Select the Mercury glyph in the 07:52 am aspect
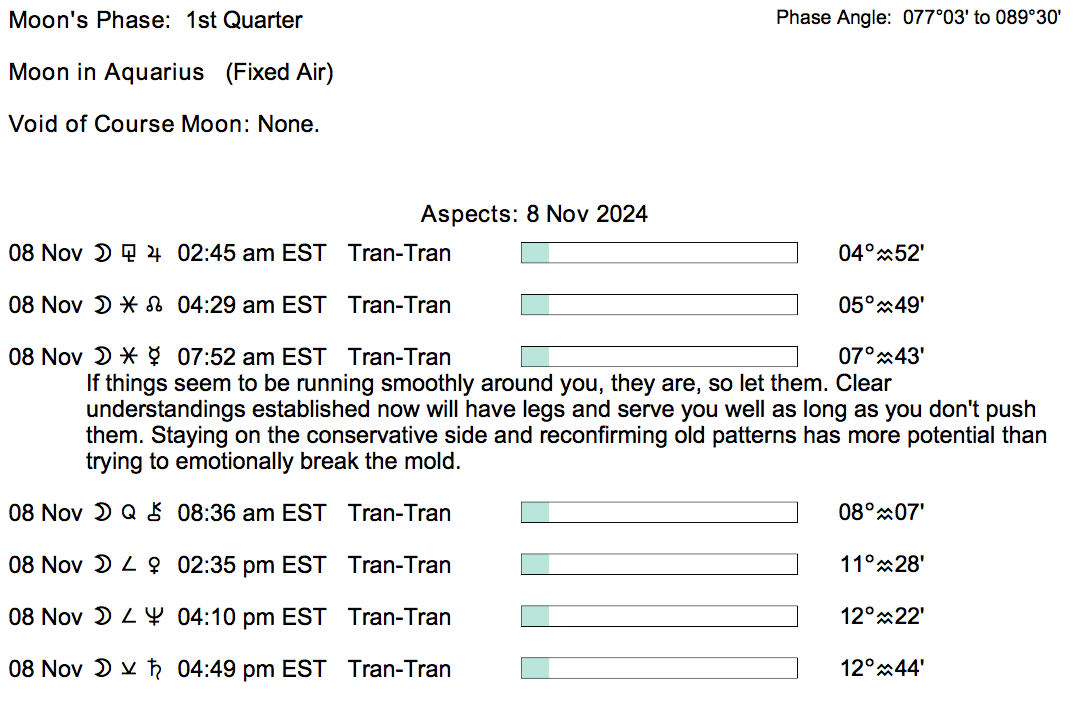Image resolution: width=1074 pixels, height=704 pixels. click(153, 357)
